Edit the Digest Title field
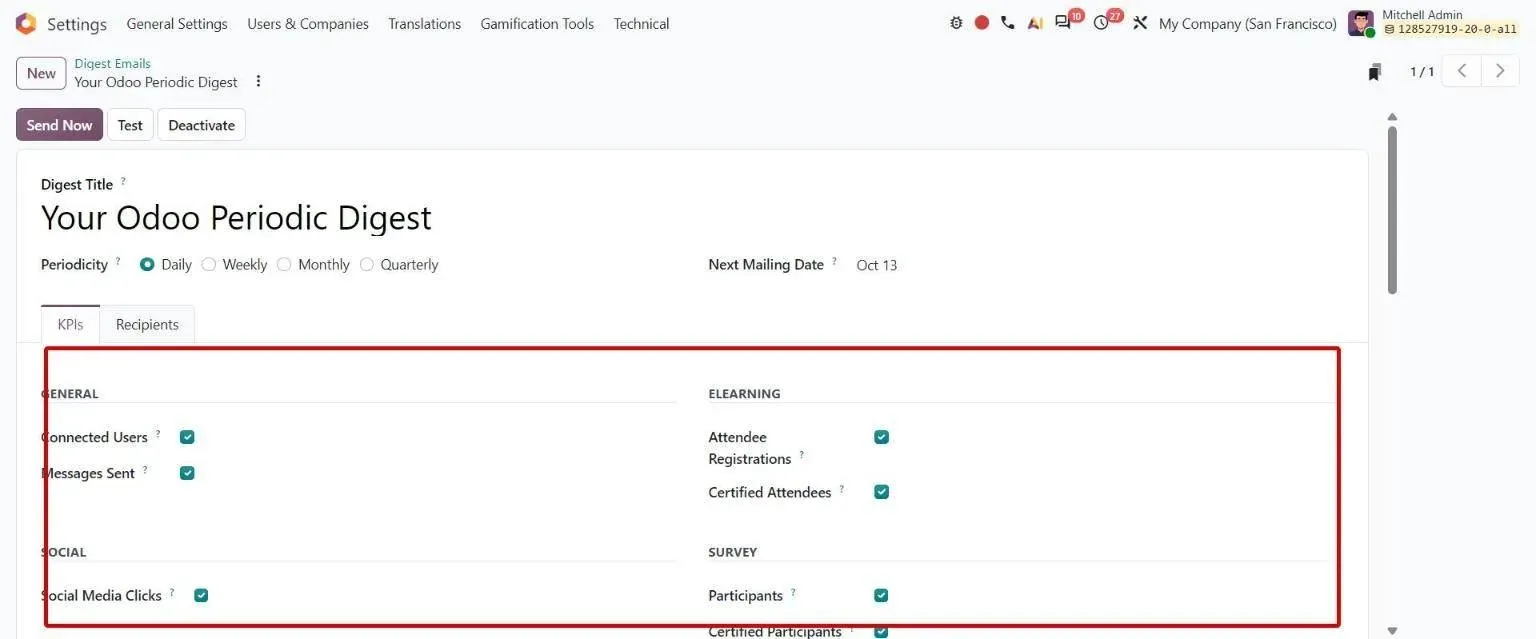 pos(237,218)
